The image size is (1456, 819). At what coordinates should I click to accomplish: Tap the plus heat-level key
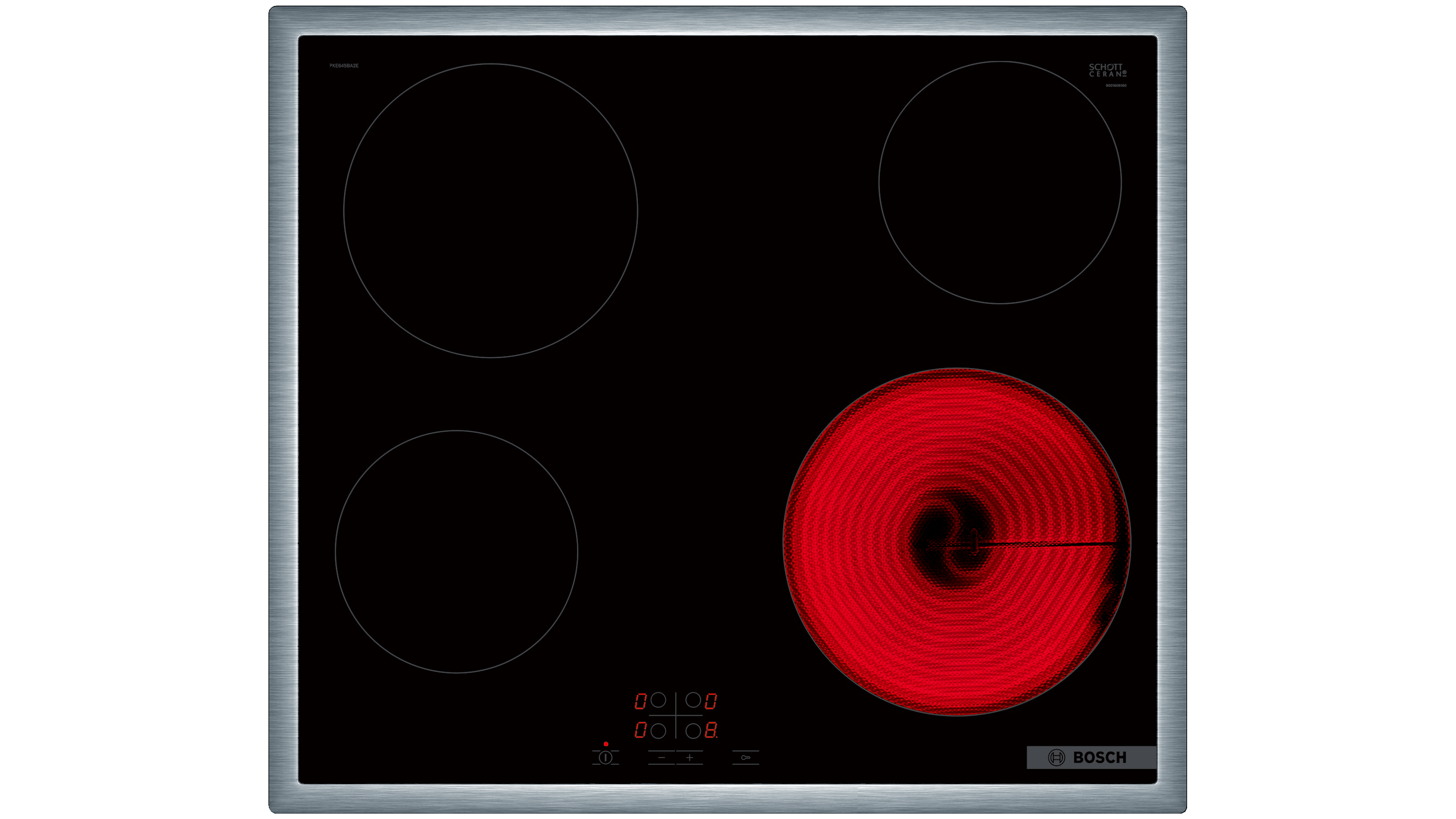690,758
